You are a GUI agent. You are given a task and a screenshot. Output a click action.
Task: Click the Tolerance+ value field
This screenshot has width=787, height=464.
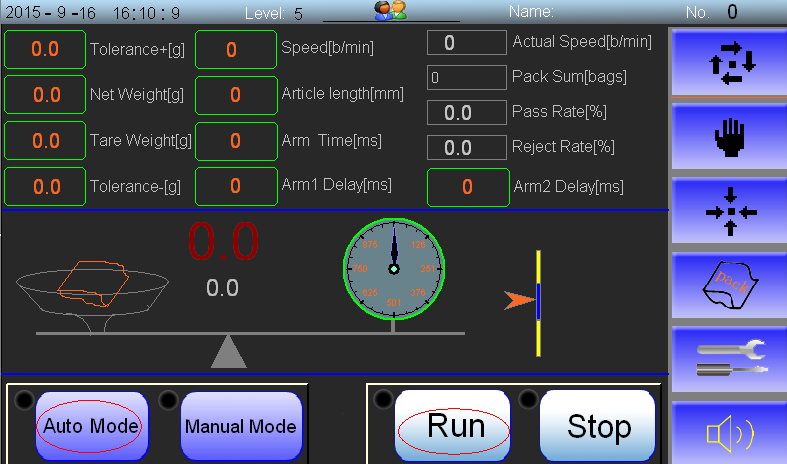(45, 49)
